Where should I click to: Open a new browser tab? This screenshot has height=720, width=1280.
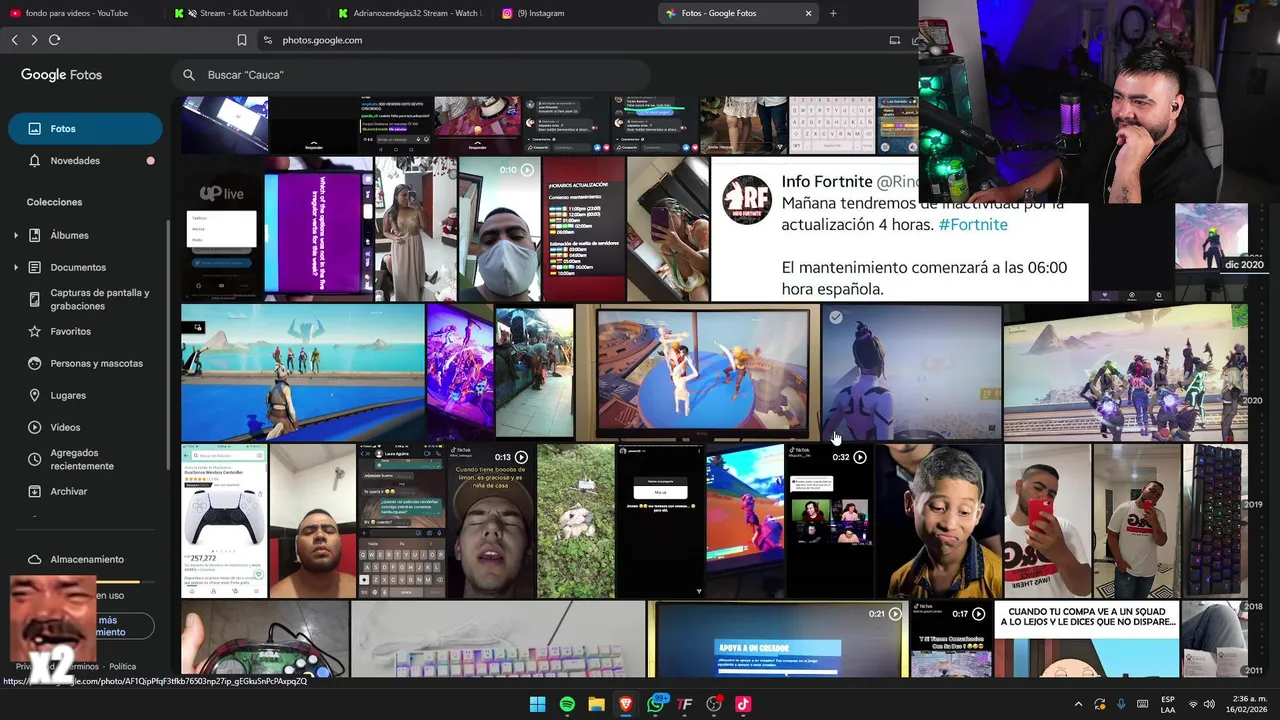833,13
